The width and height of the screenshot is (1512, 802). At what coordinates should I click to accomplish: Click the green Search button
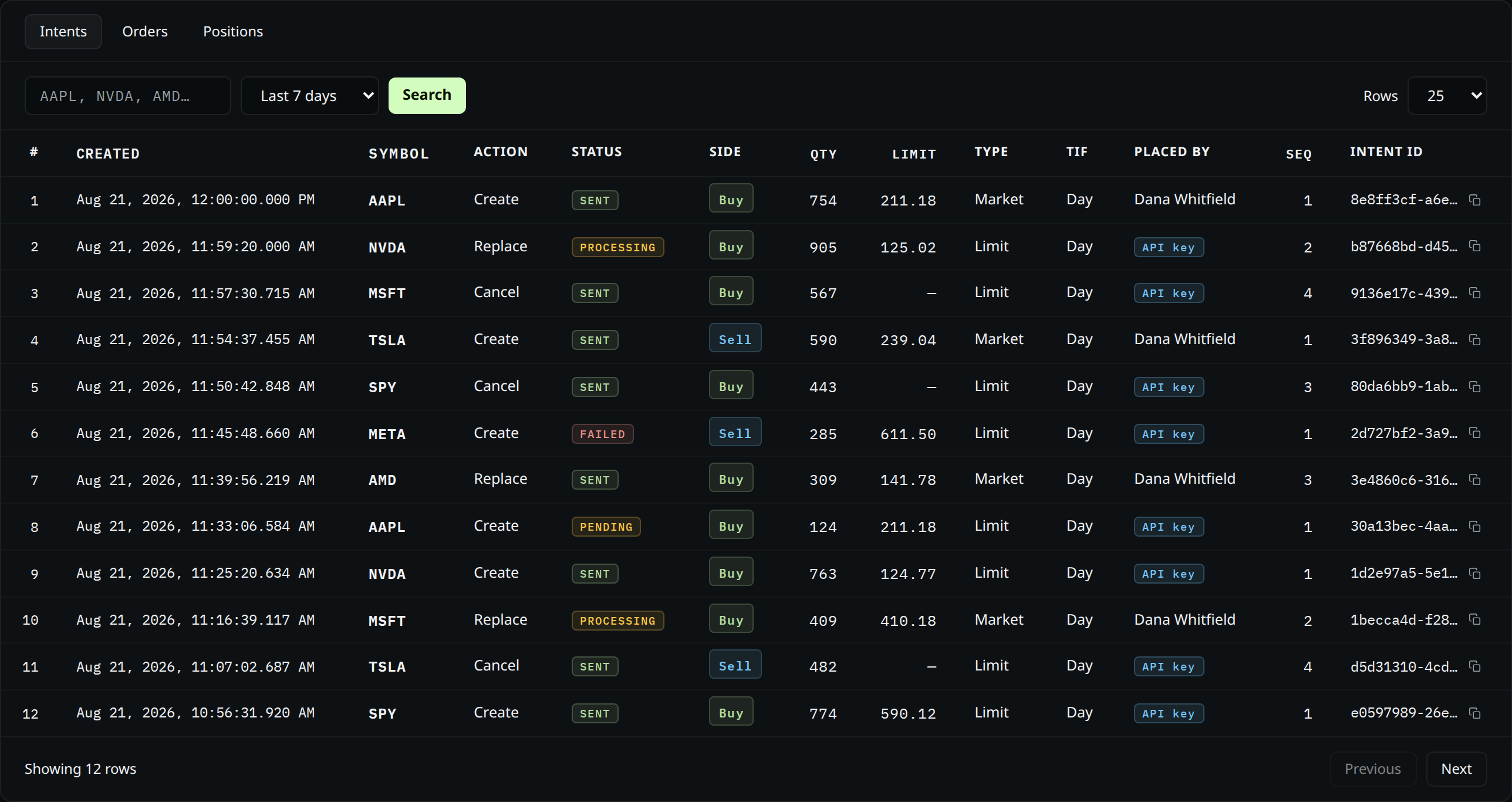(x=427, y=96)
